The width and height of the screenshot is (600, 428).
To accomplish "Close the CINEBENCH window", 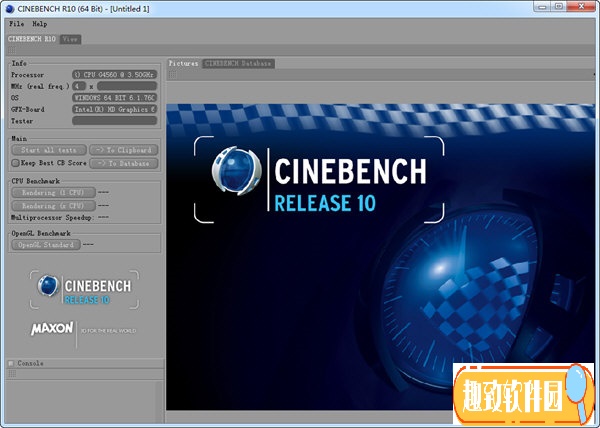I will point(582,7).
